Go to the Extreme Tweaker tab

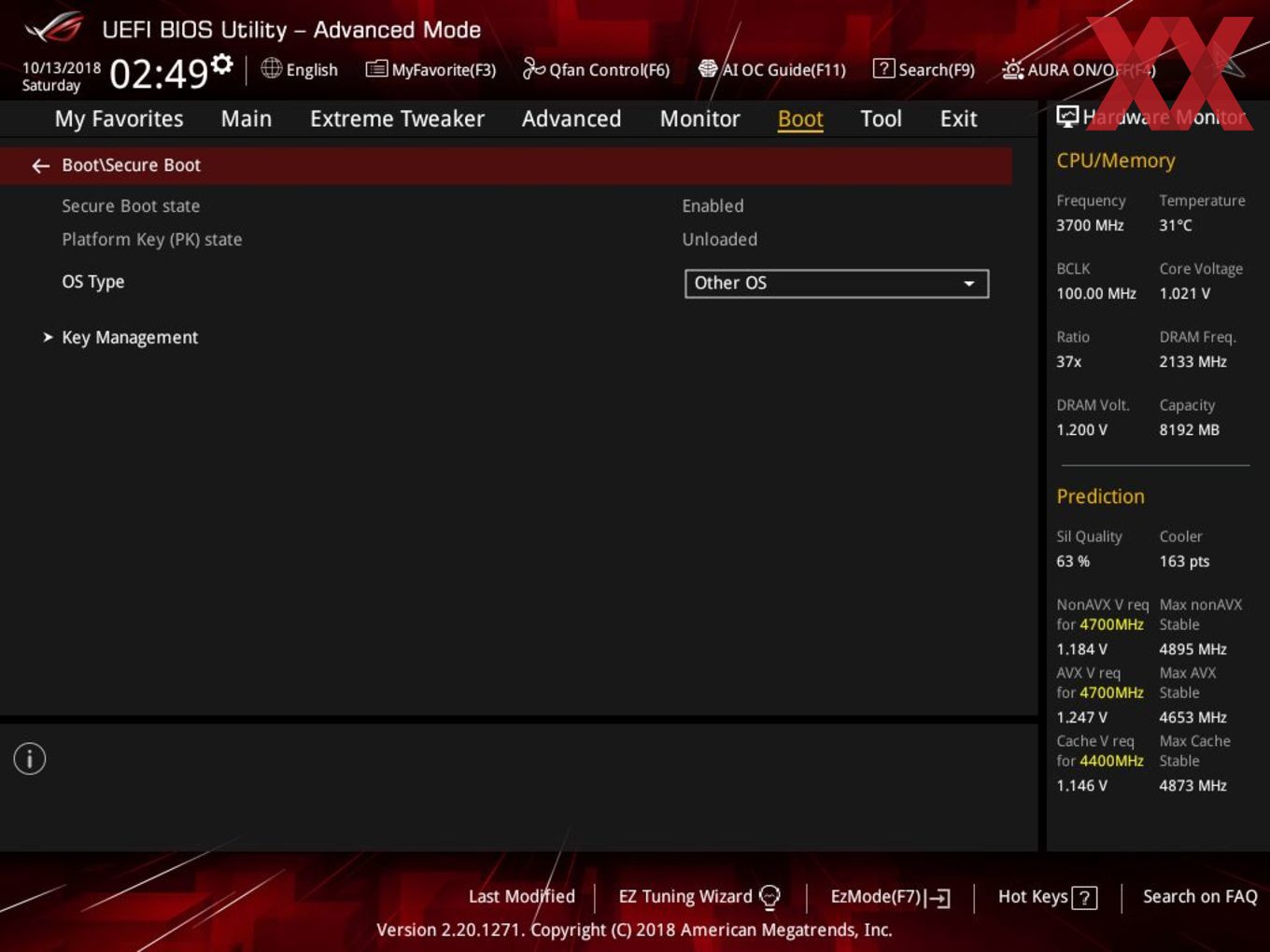click(x=397, y=119)
